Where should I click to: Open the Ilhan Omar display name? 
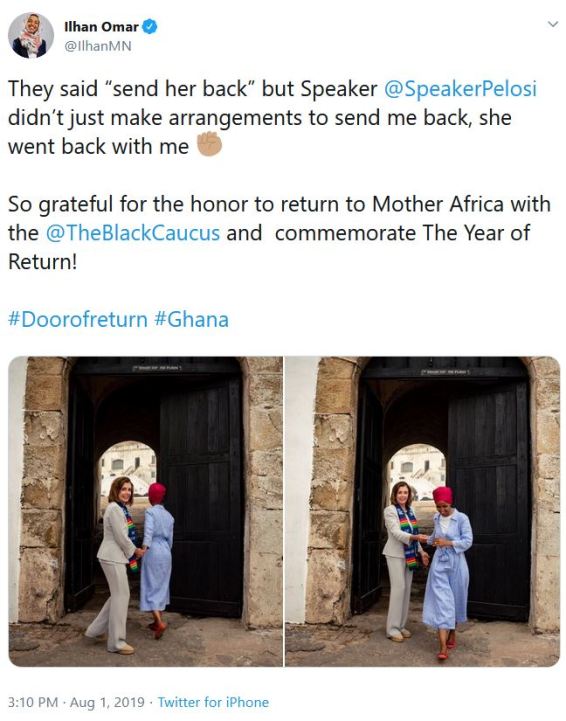(101, 27)
